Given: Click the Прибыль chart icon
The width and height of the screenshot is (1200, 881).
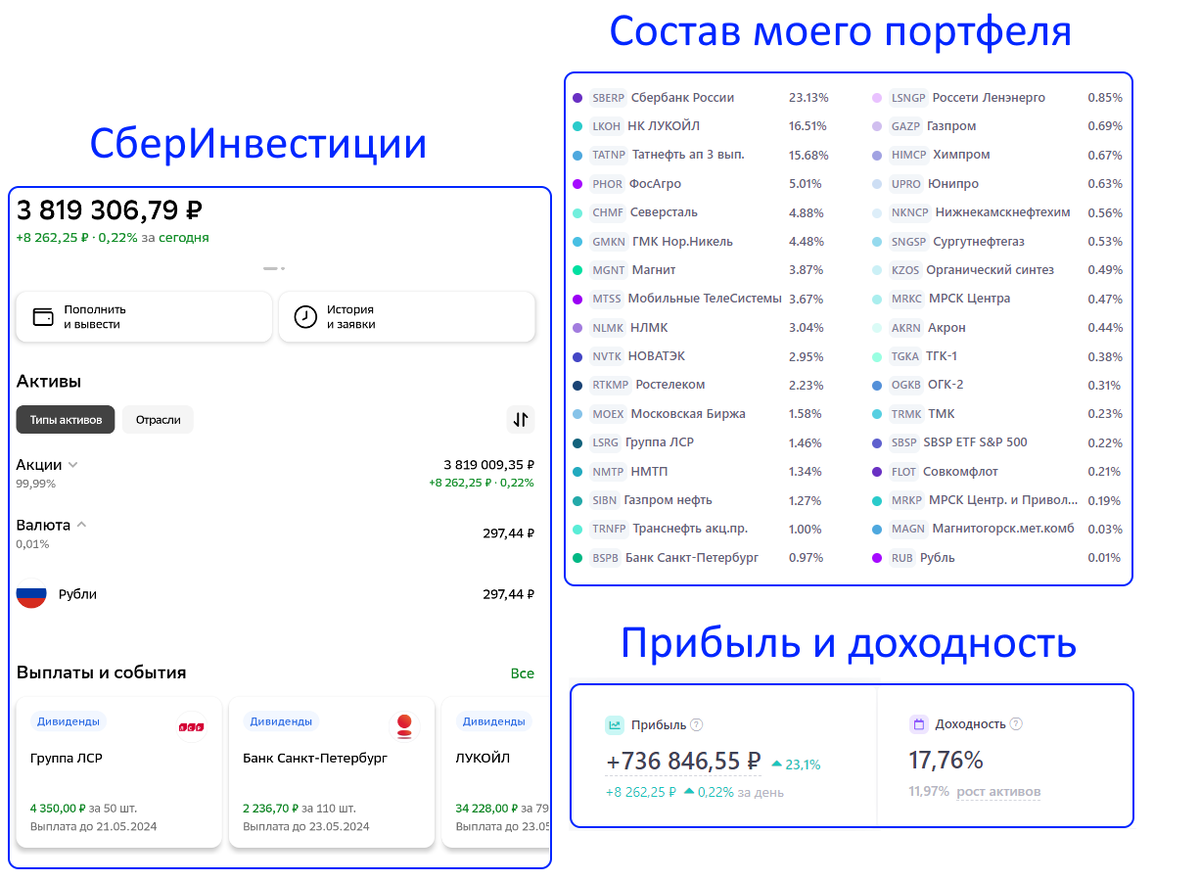Looking at the screenshot, I should 615,725.
